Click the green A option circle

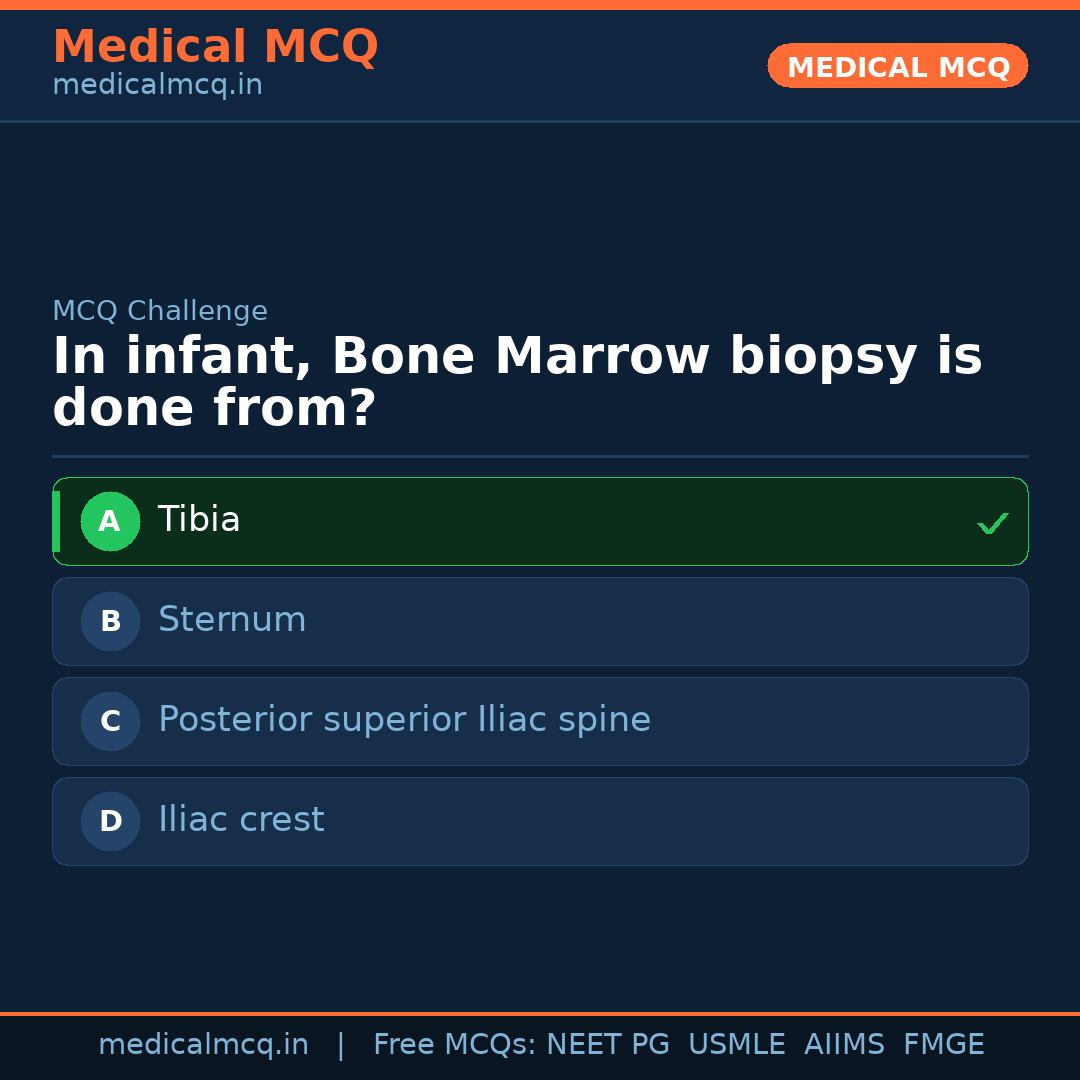coord(110,521)
